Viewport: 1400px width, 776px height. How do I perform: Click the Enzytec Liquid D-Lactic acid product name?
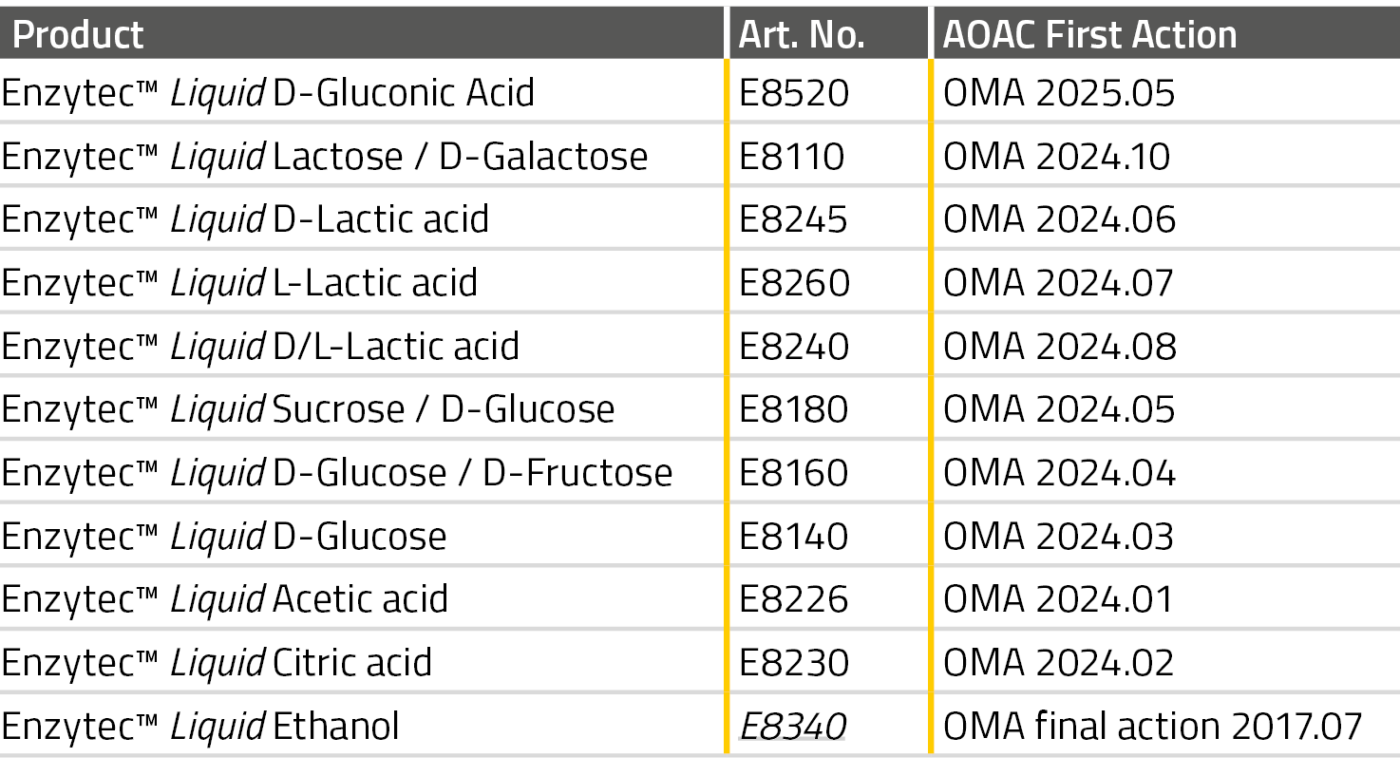pyautogui.click(x=244, y=220)
